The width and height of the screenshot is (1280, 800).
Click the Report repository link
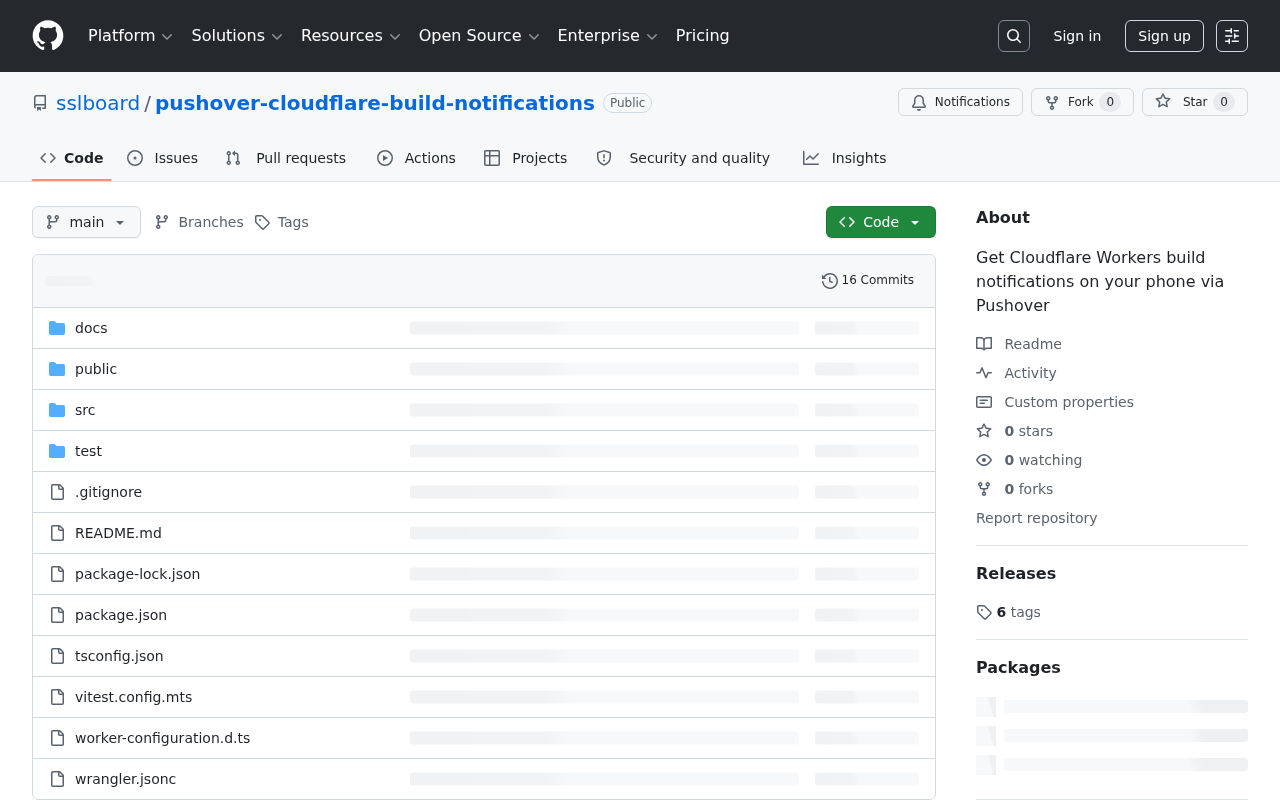1036,518
